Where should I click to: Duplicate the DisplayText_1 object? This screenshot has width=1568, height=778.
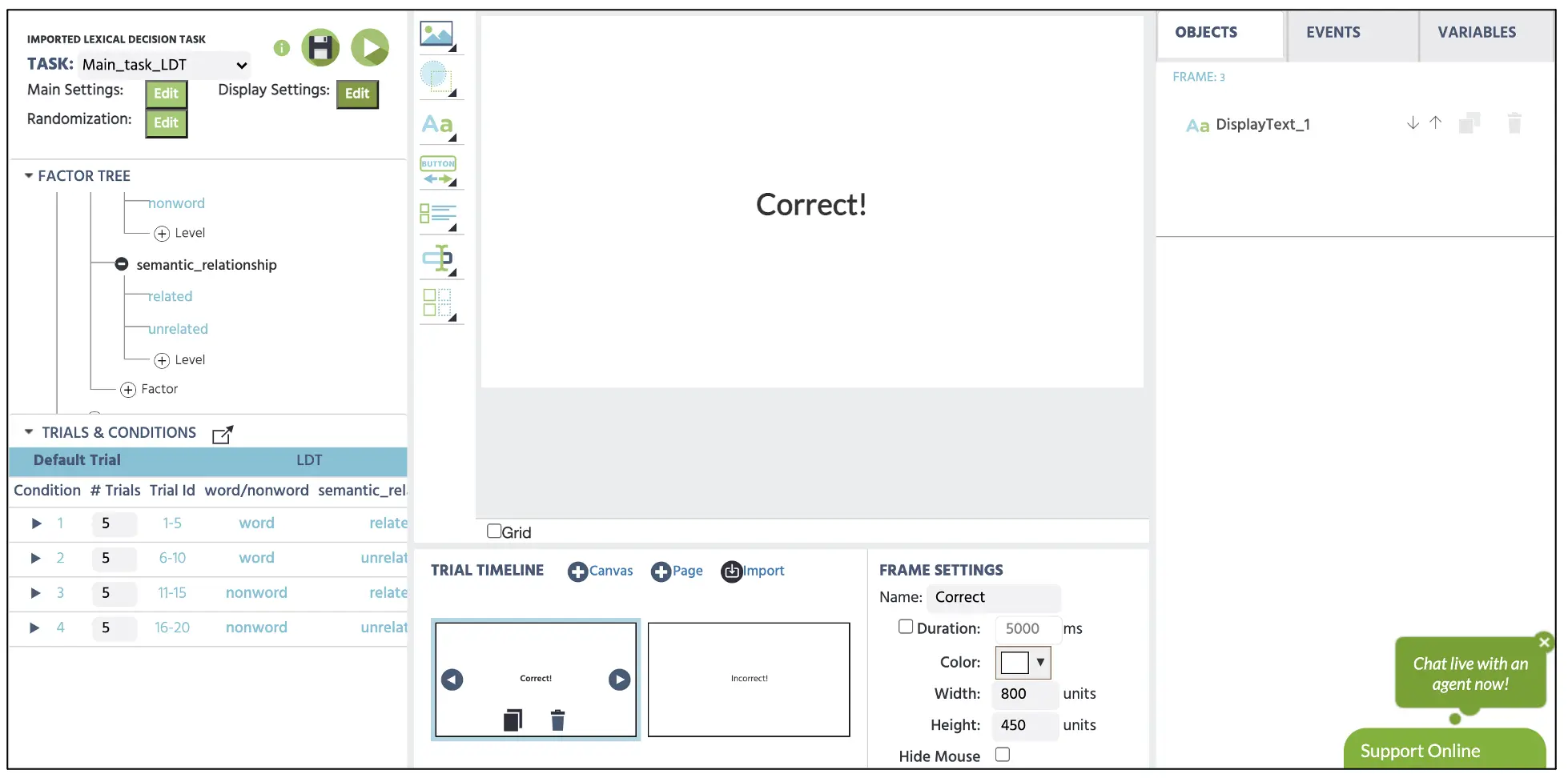(1469, 123)
